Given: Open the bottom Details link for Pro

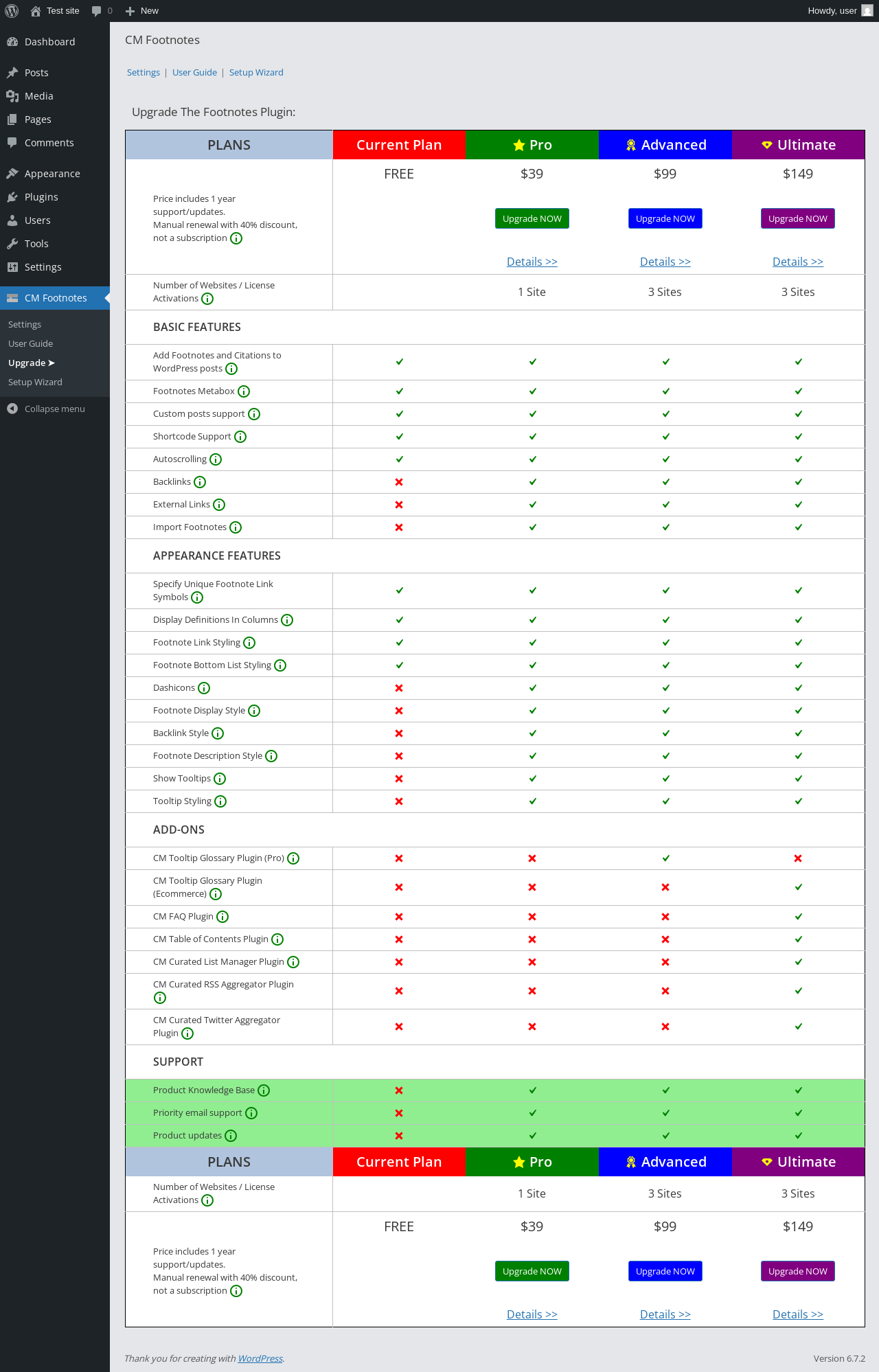Looking at the screenshot, I should pos(532,1314).
